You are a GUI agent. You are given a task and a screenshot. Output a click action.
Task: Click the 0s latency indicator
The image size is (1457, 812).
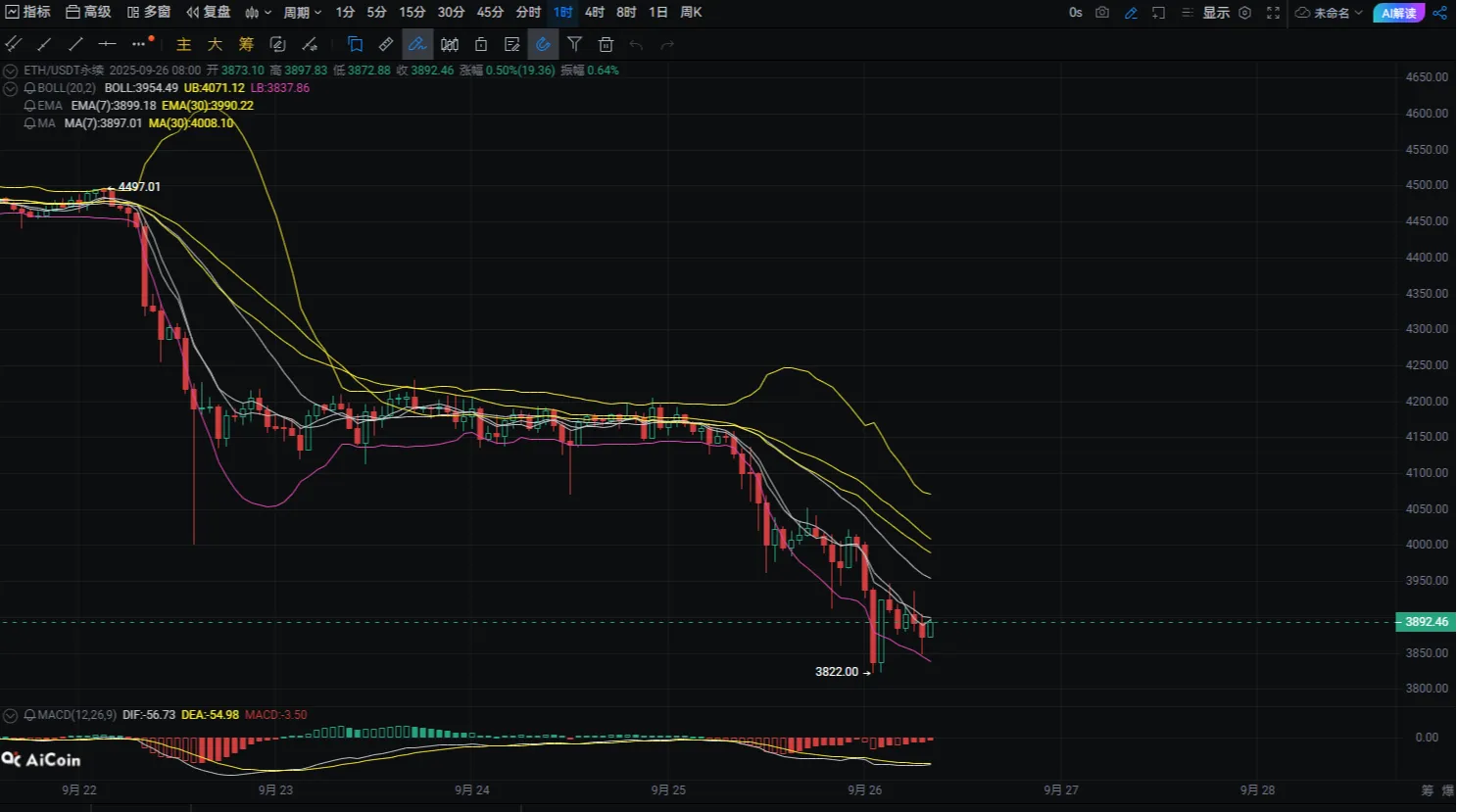pos(1075,13)
